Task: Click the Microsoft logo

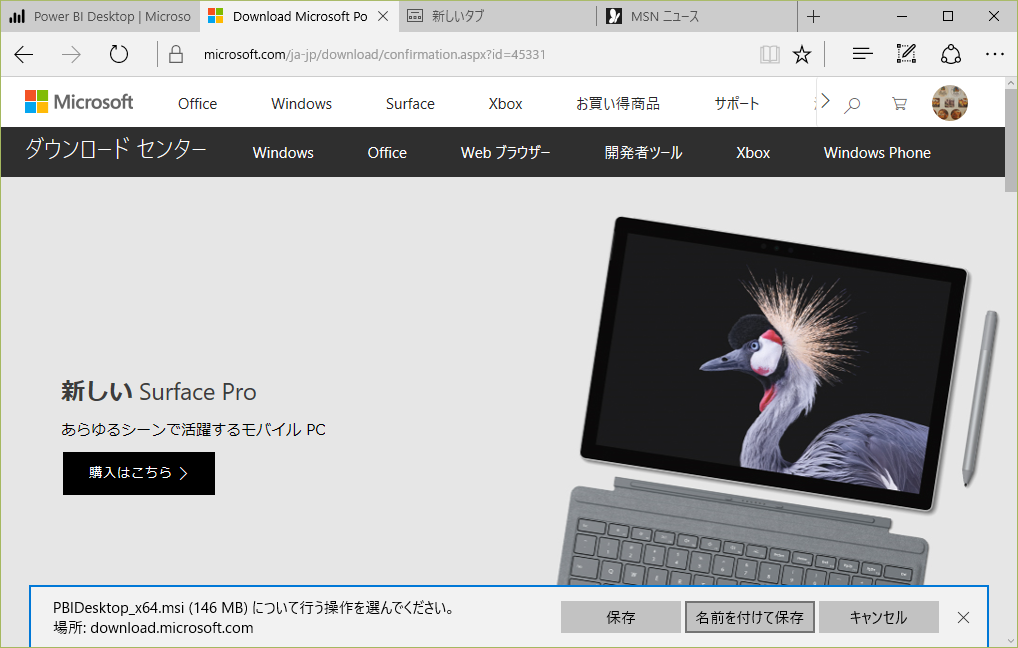Action: point(79,102)
